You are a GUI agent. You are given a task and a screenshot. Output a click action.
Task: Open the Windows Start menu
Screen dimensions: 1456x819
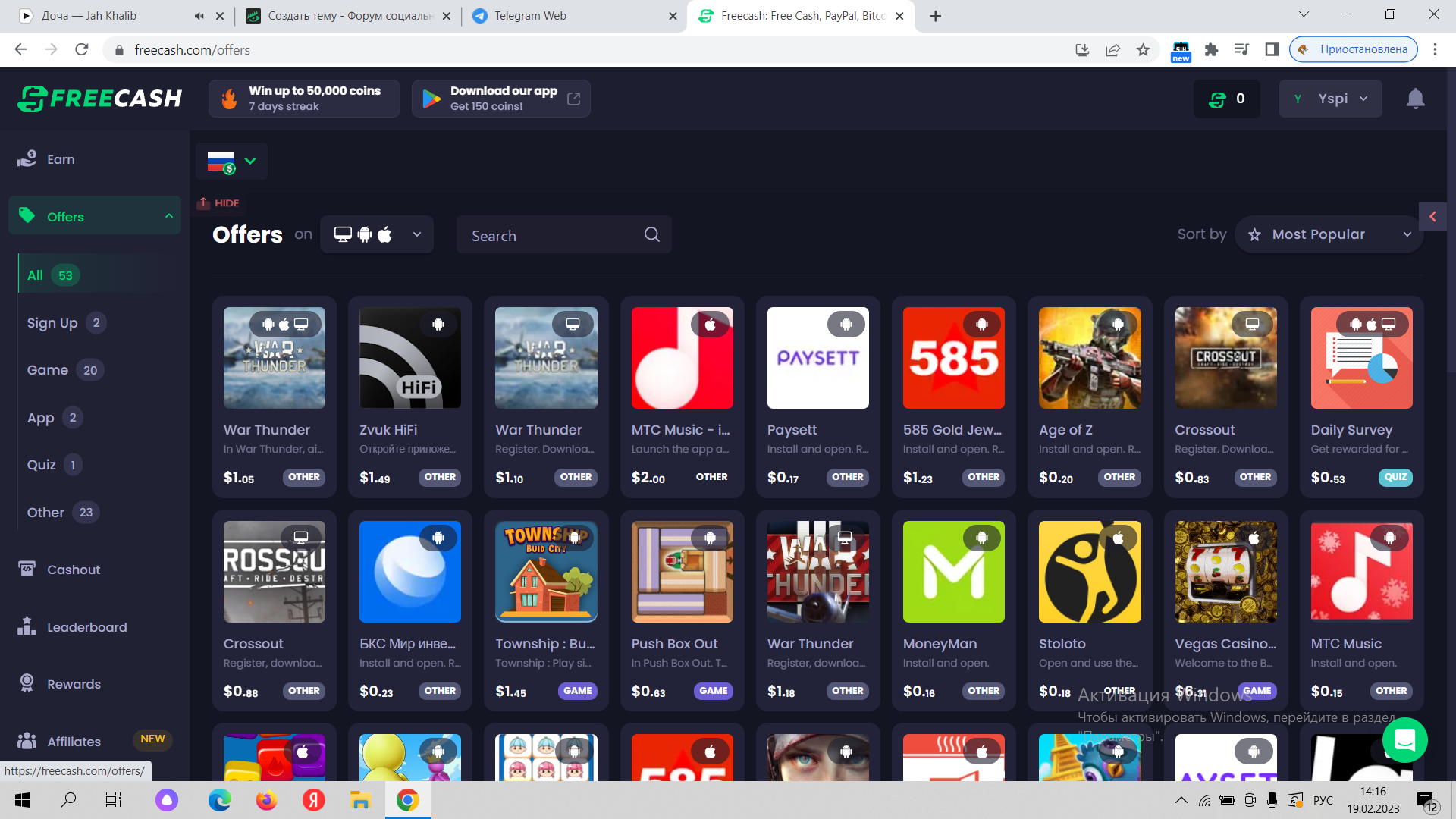pos(23,800)
